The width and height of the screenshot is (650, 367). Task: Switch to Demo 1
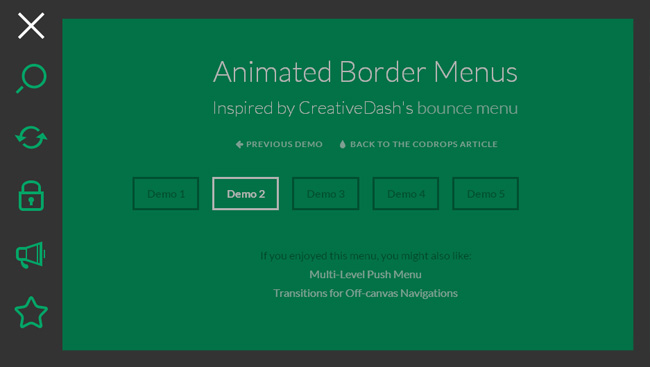pos(166,194)
